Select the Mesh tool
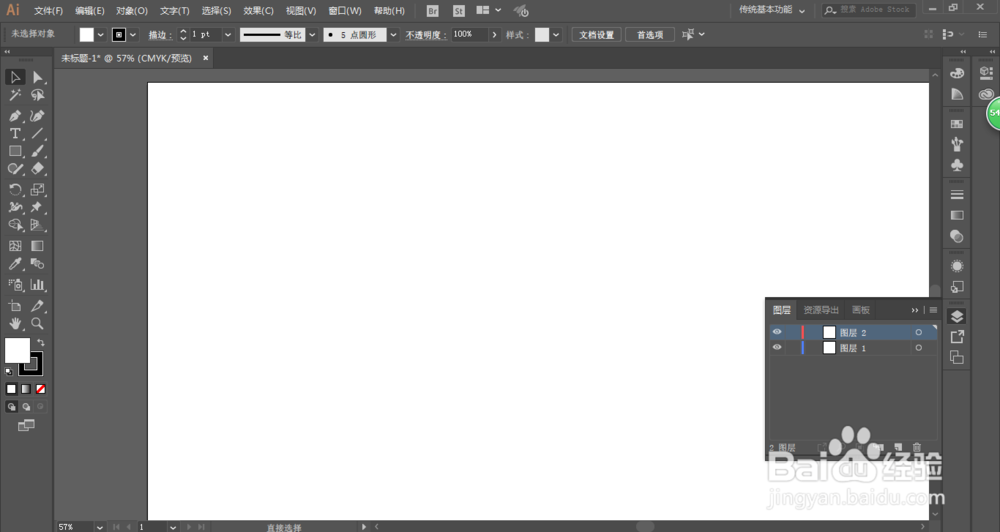The image size is (1000, 532). (15, 246)
